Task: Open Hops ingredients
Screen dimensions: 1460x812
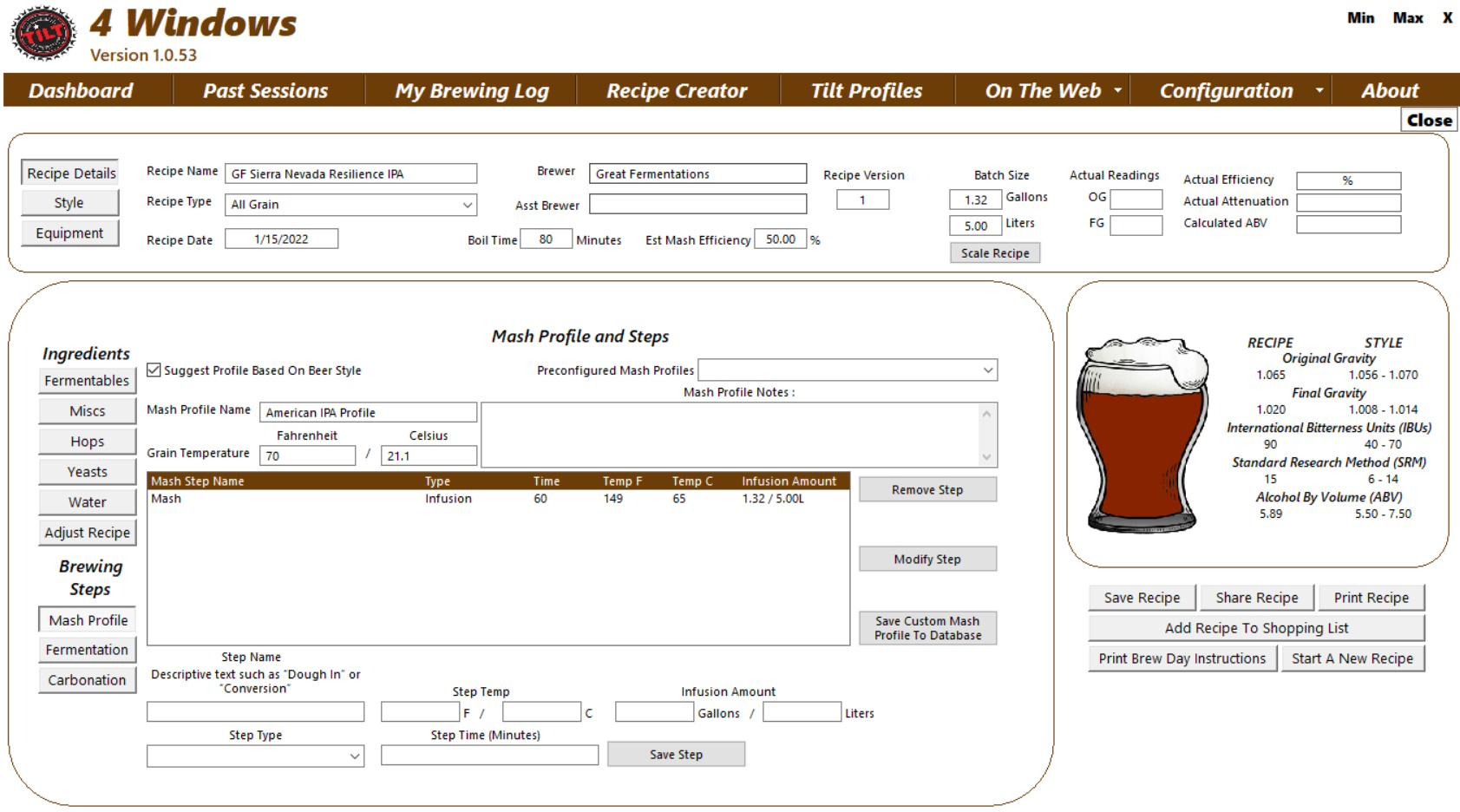Action: coord(87,442)
